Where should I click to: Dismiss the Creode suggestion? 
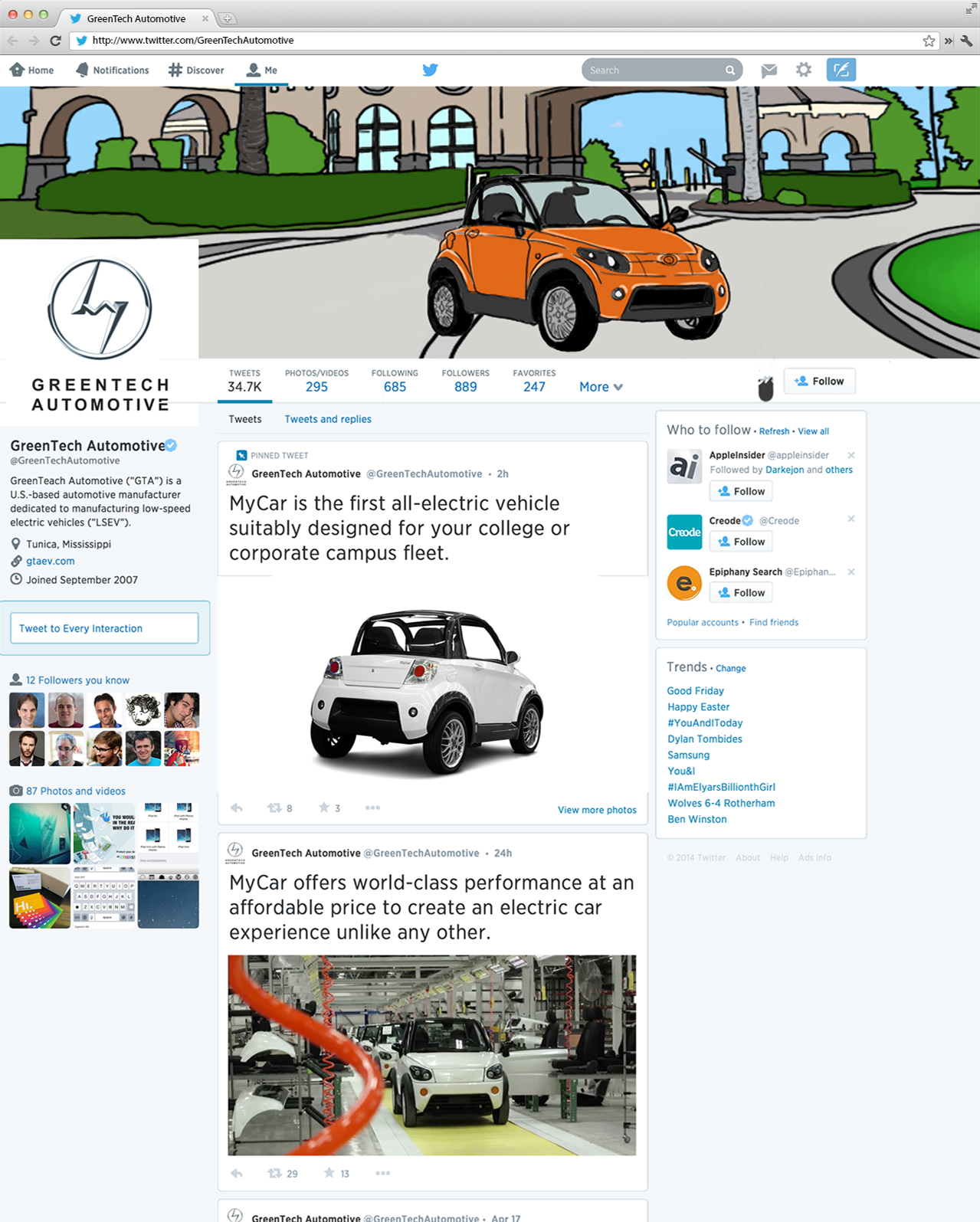tap(851, 519)
